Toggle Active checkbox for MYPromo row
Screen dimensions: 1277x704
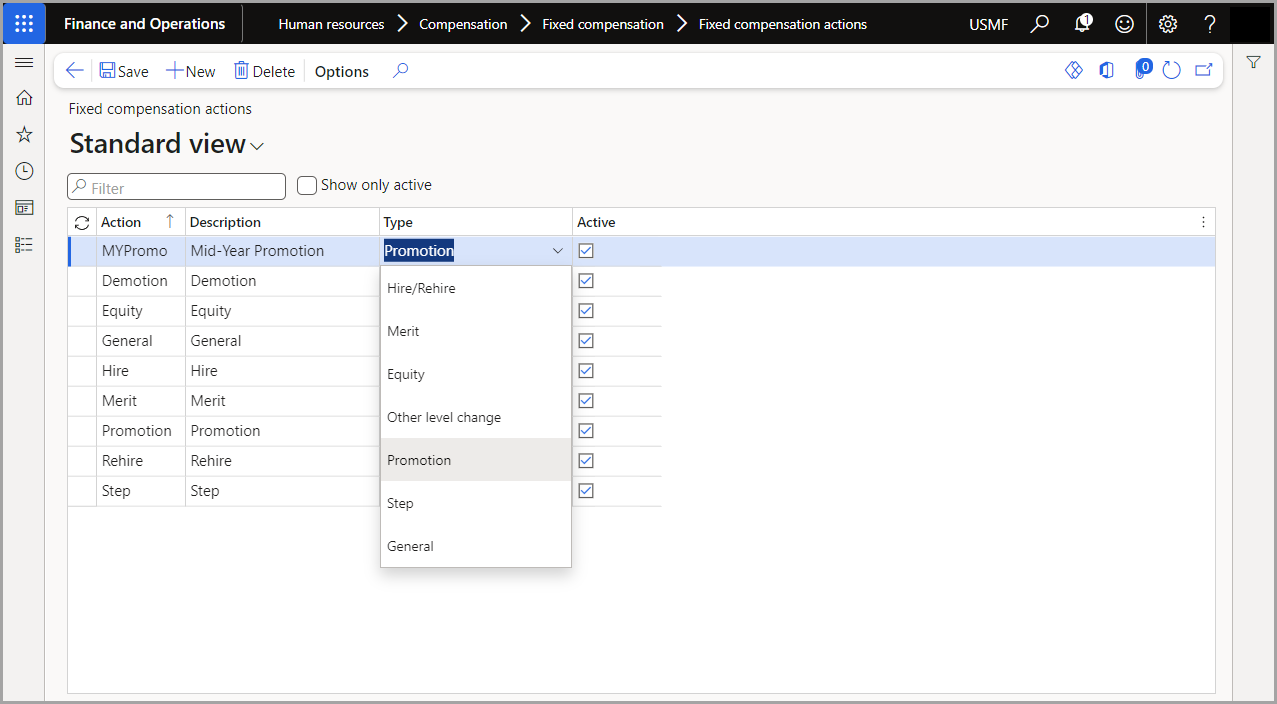586,251
